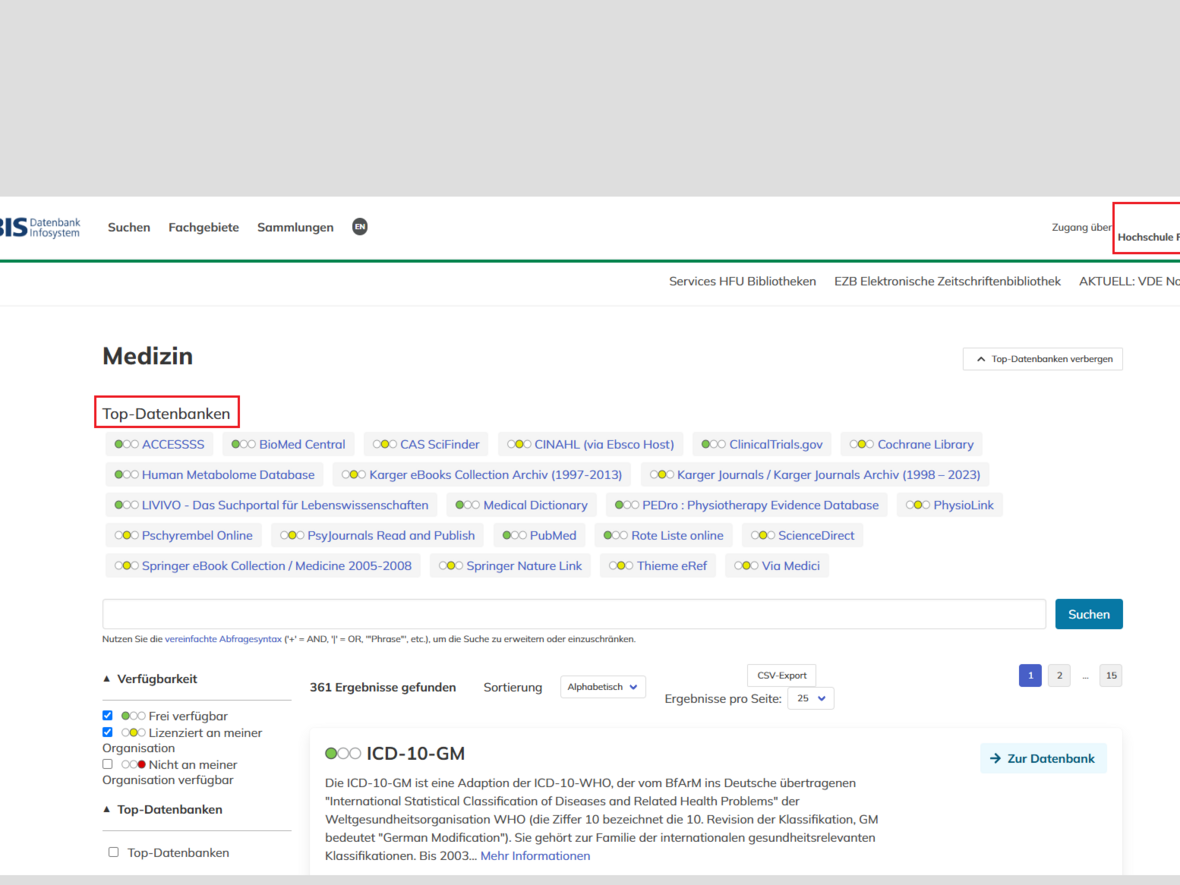Click traffic light icon next to PubMed

[515, 536]
